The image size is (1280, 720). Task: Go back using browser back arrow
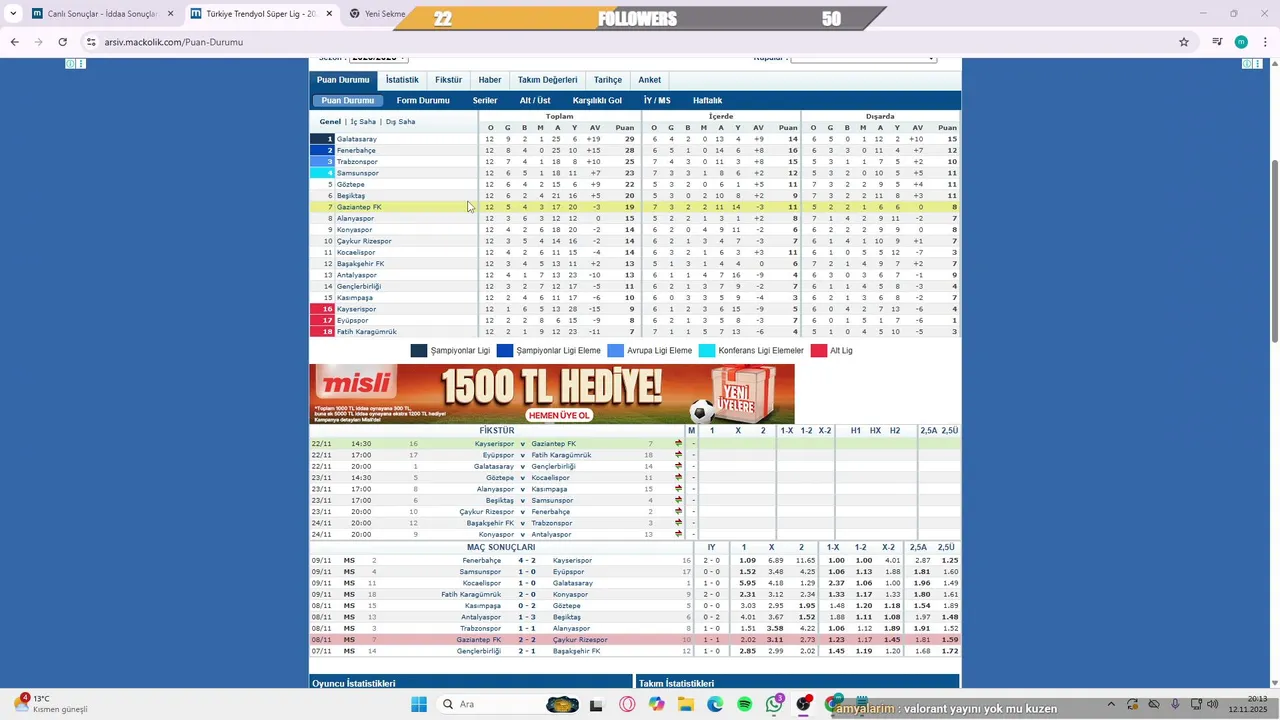tap(14, 42)
